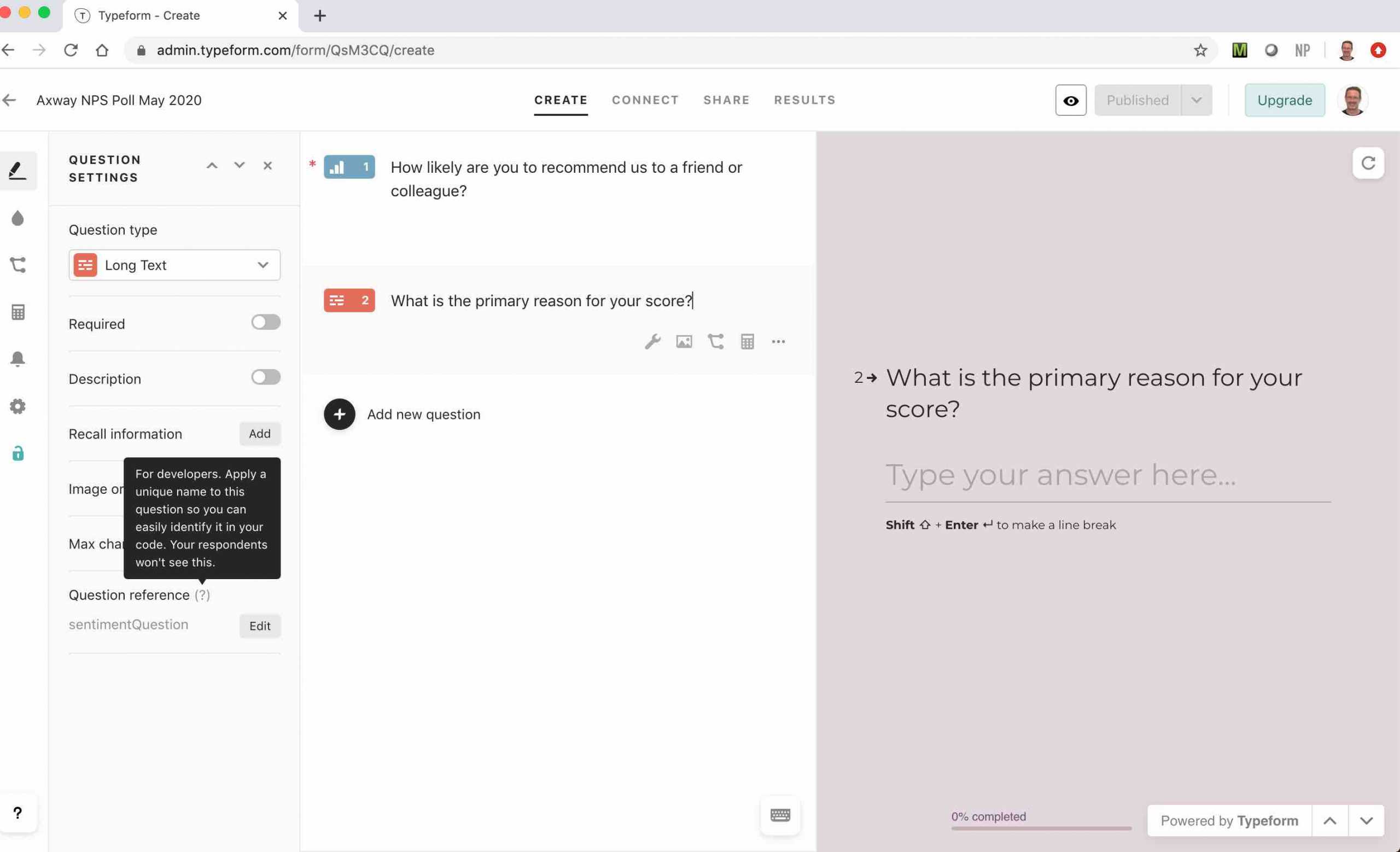Click the Question reference help (?) mark
Image resolution: width=1400 pixels, height=852 pixels.
coord(202,594)
